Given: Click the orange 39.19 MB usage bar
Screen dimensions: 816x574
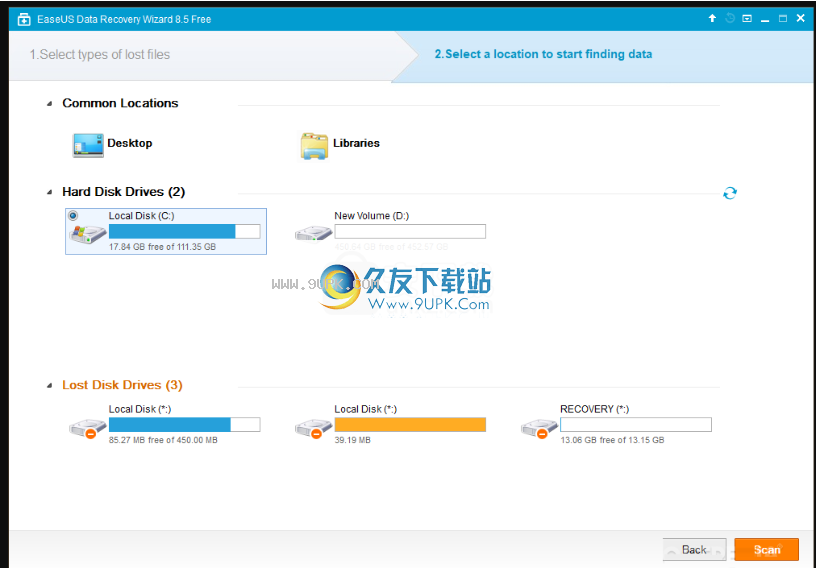Looking at the screenshot, I should click(x=410, y=425).
